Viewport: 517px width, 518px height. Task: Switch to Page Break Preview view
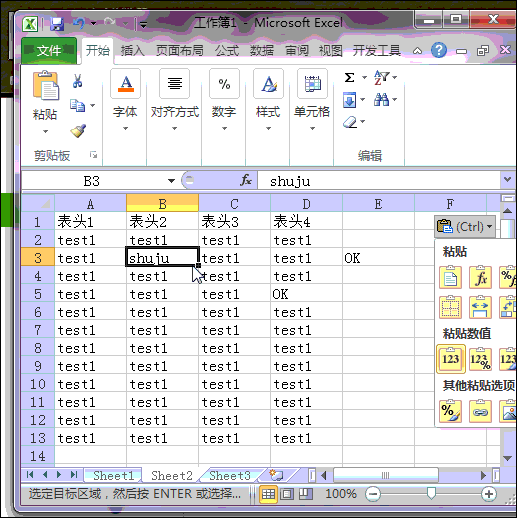click(x=305, y=494)
